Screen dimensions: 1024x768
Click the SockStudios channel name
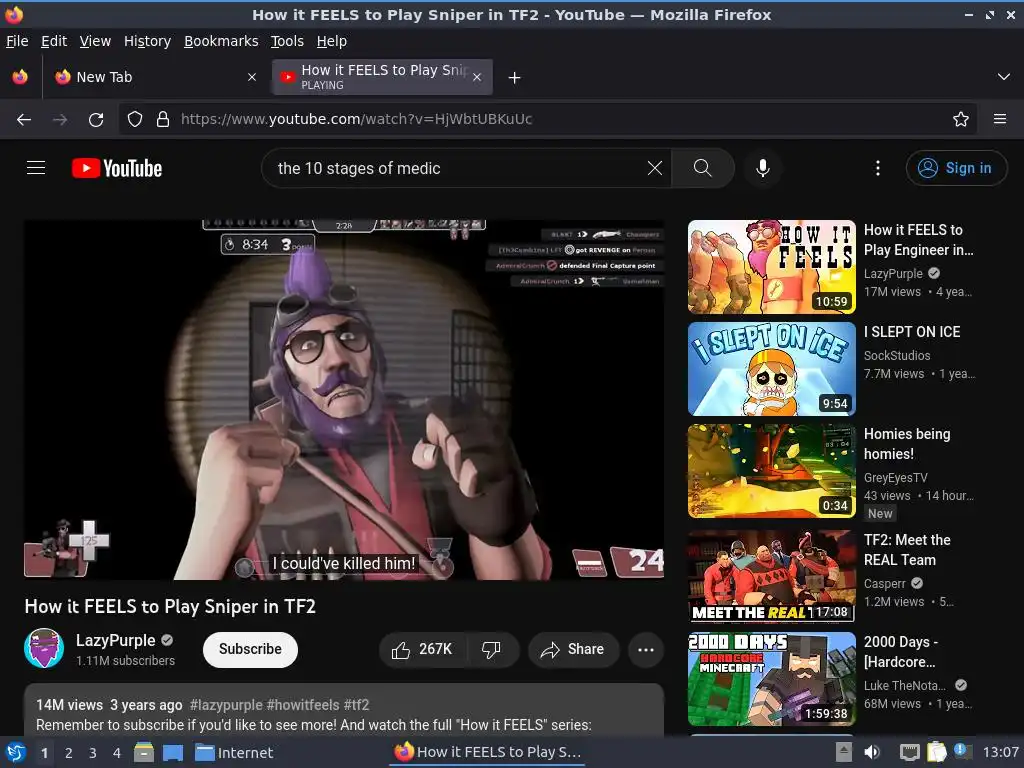[x=897, y=355]
